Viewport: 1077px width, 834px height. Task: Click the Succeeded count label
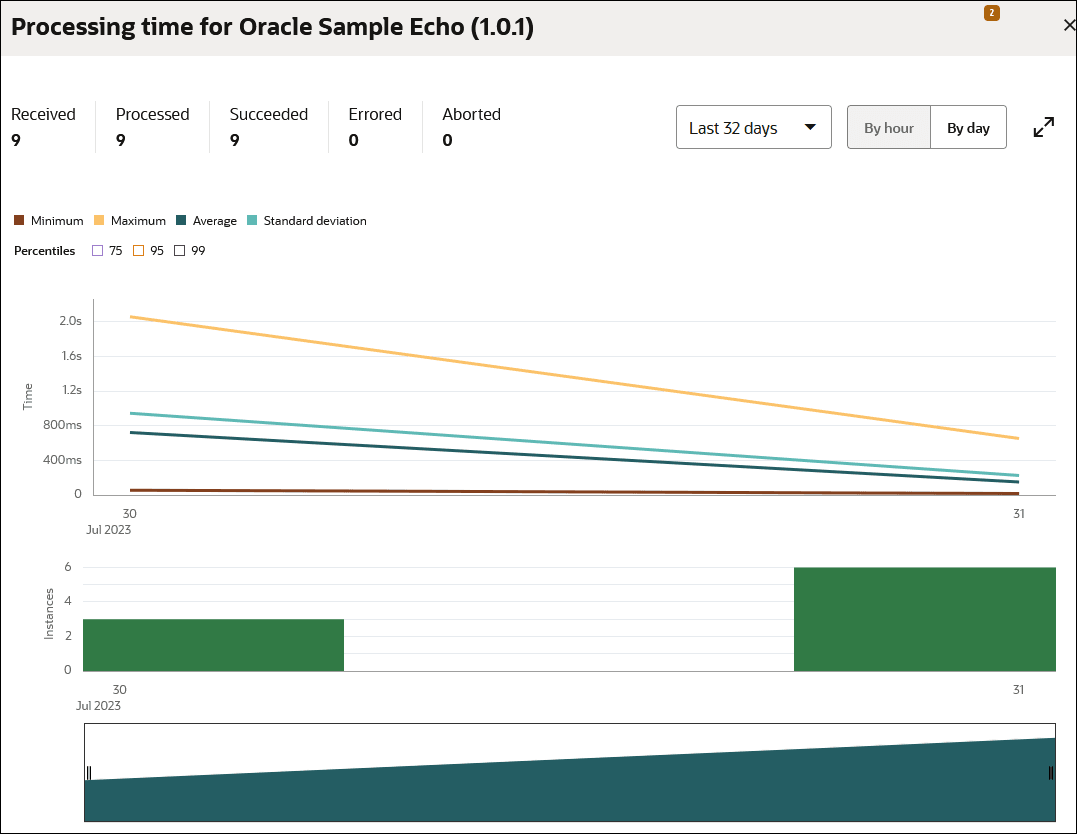pyautogui.click(x=269, y=114)
